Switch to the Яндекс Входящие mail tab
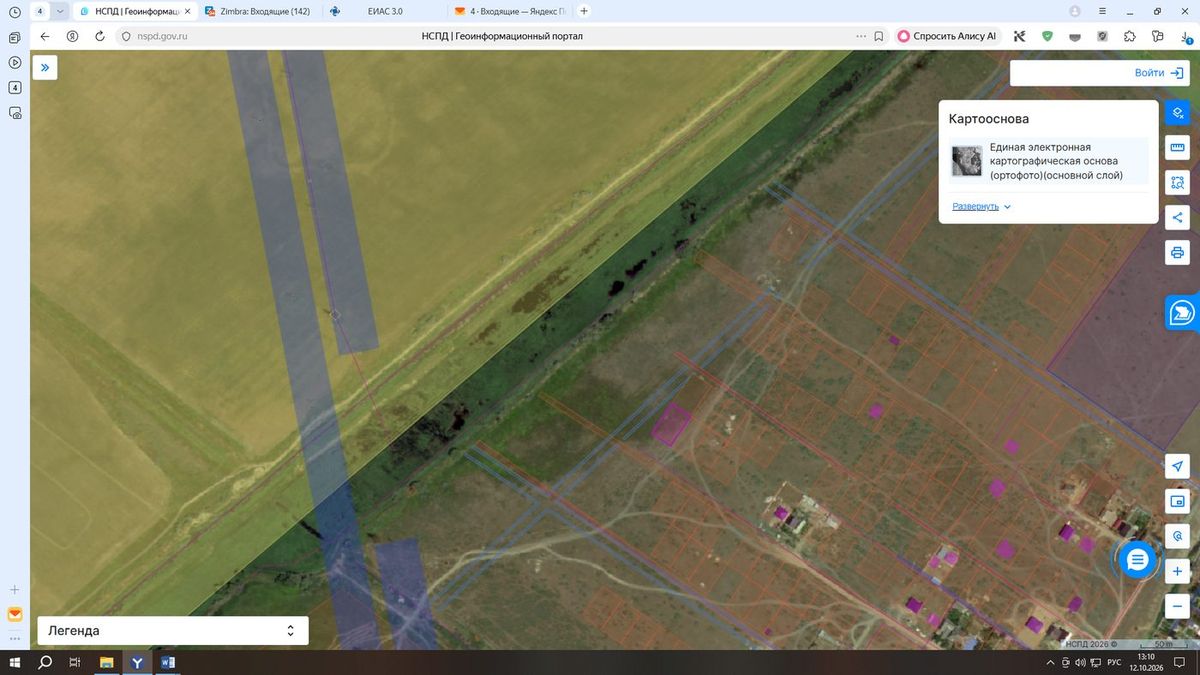This screenshot has height=675, width=1200. (510, 11)
